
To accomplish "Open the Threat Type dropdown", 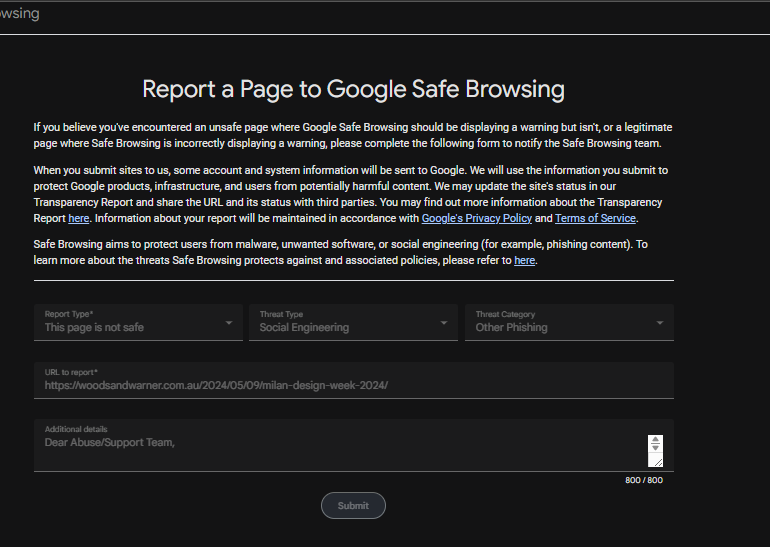I will click(353, 322).
